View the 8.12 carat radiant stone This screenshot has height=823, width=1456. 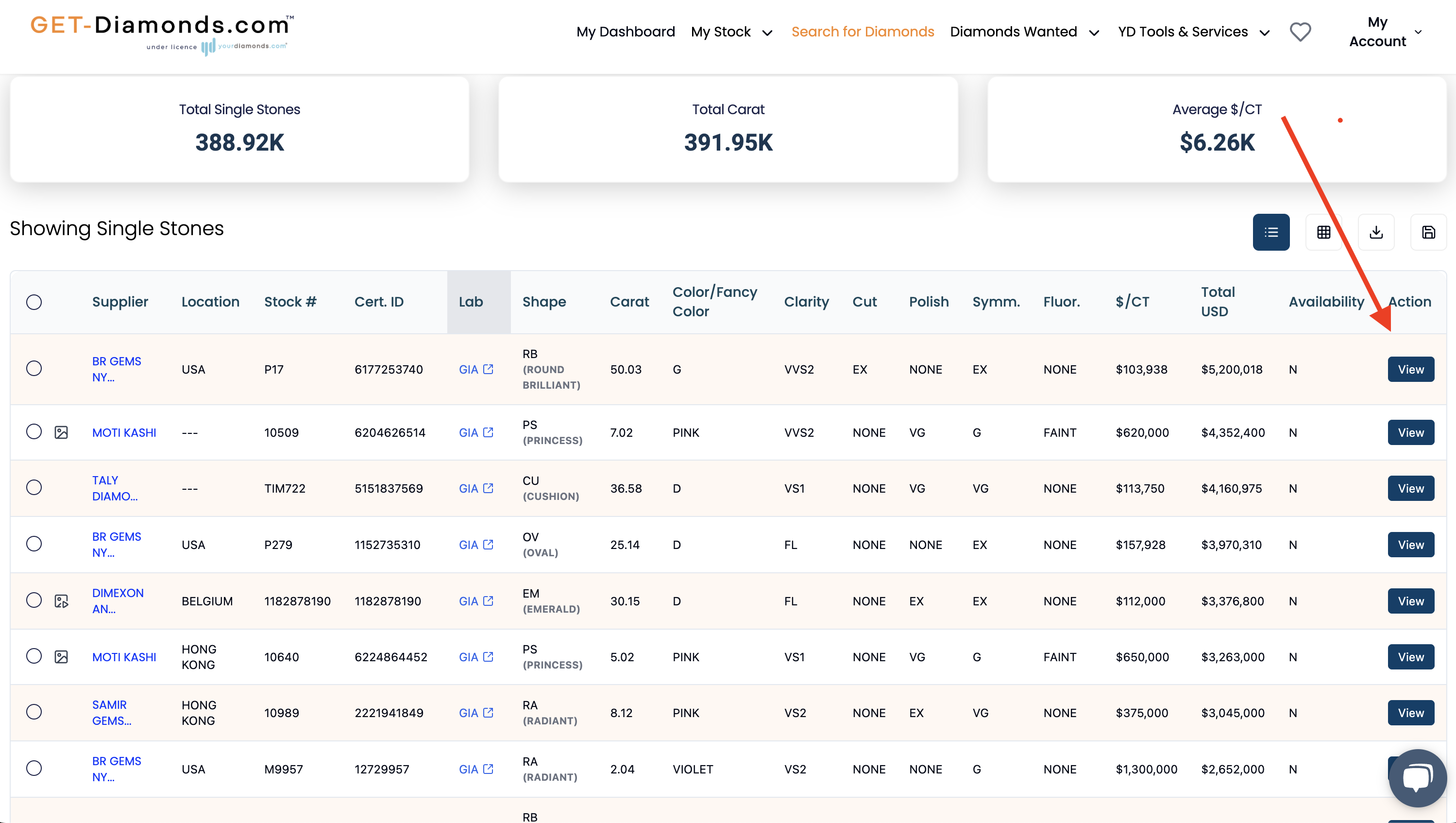tap(1411, 713)
